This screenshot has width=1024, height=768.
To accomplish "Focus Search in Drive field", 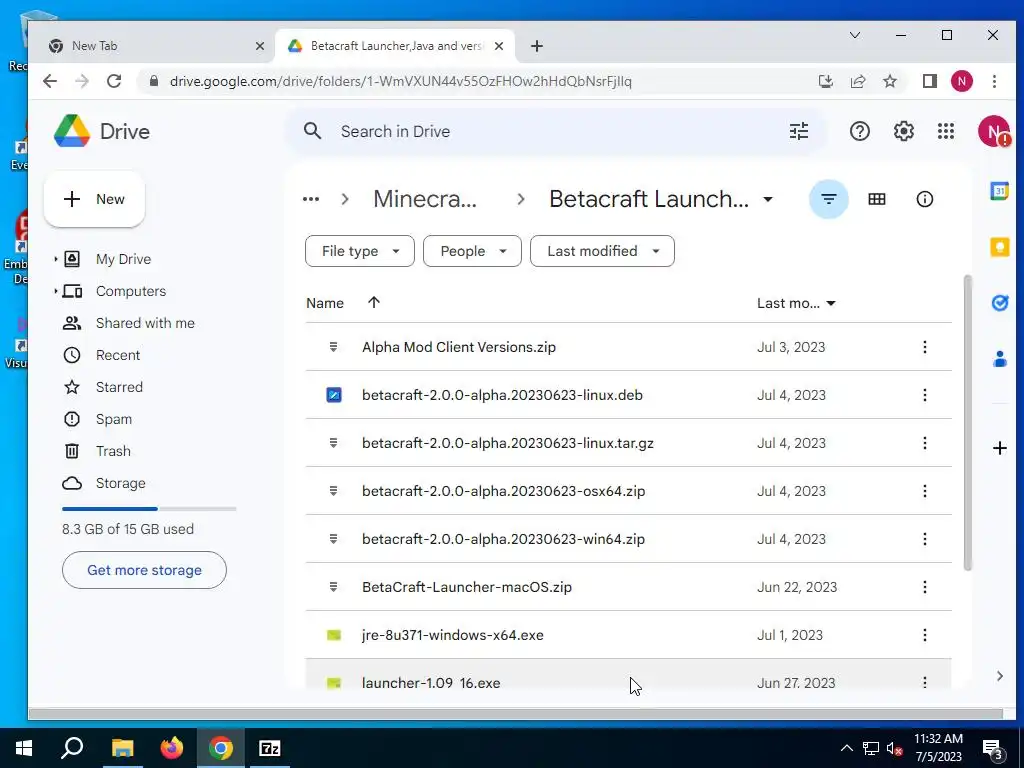I will click(555, 131).
